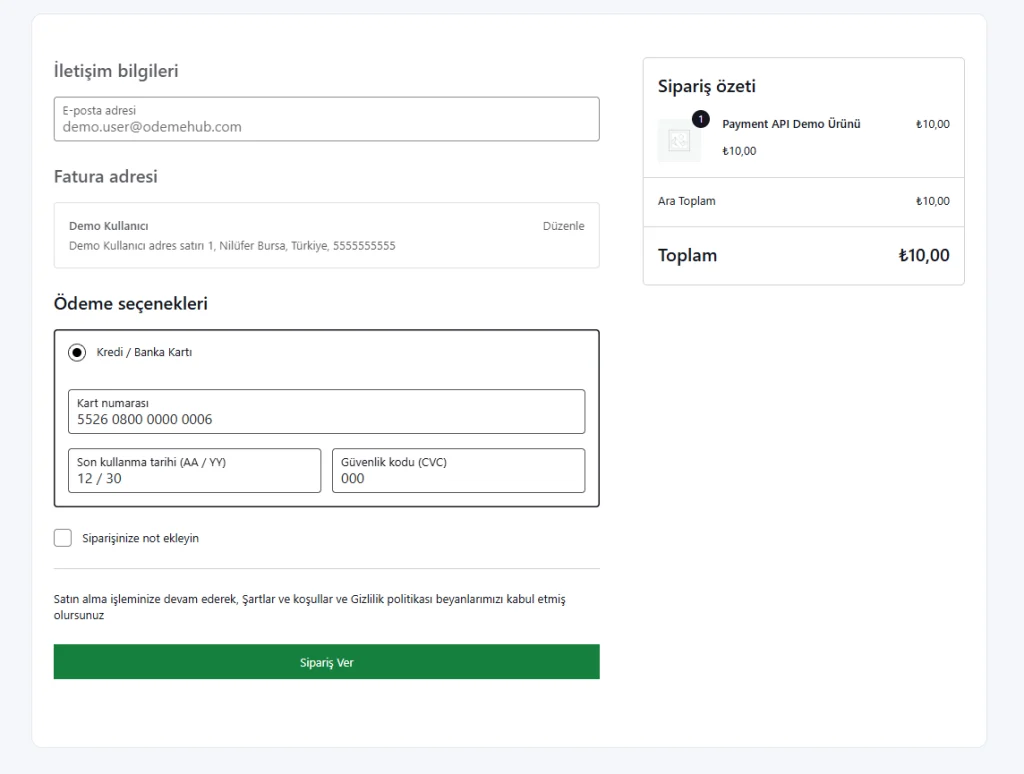Image resolution: width=1024 pixels, height=774 pixels.
Task: Click the quantity badge showing 1
Action: coord(701,120)
